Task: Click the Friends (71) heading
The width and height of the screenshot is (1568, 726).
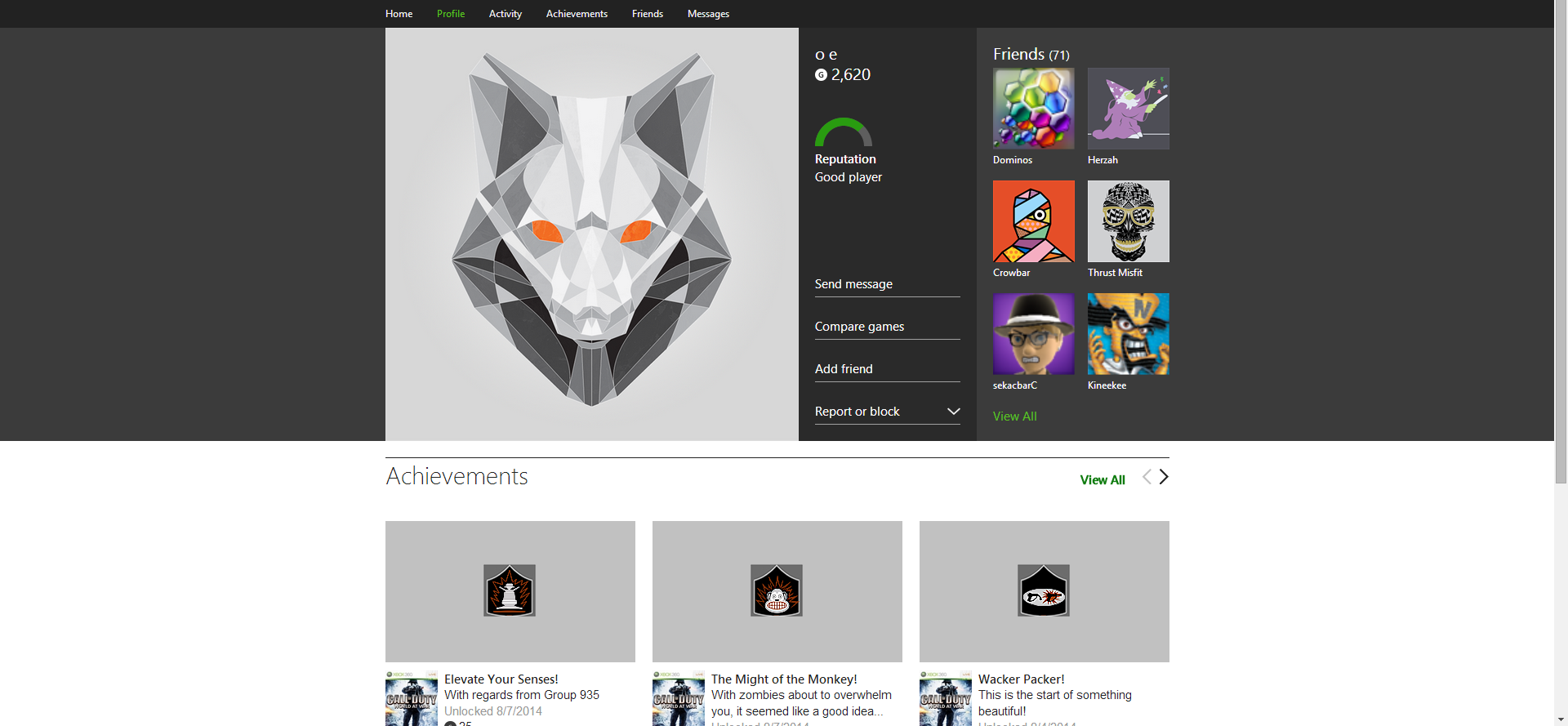Action: pos(1031,55)
